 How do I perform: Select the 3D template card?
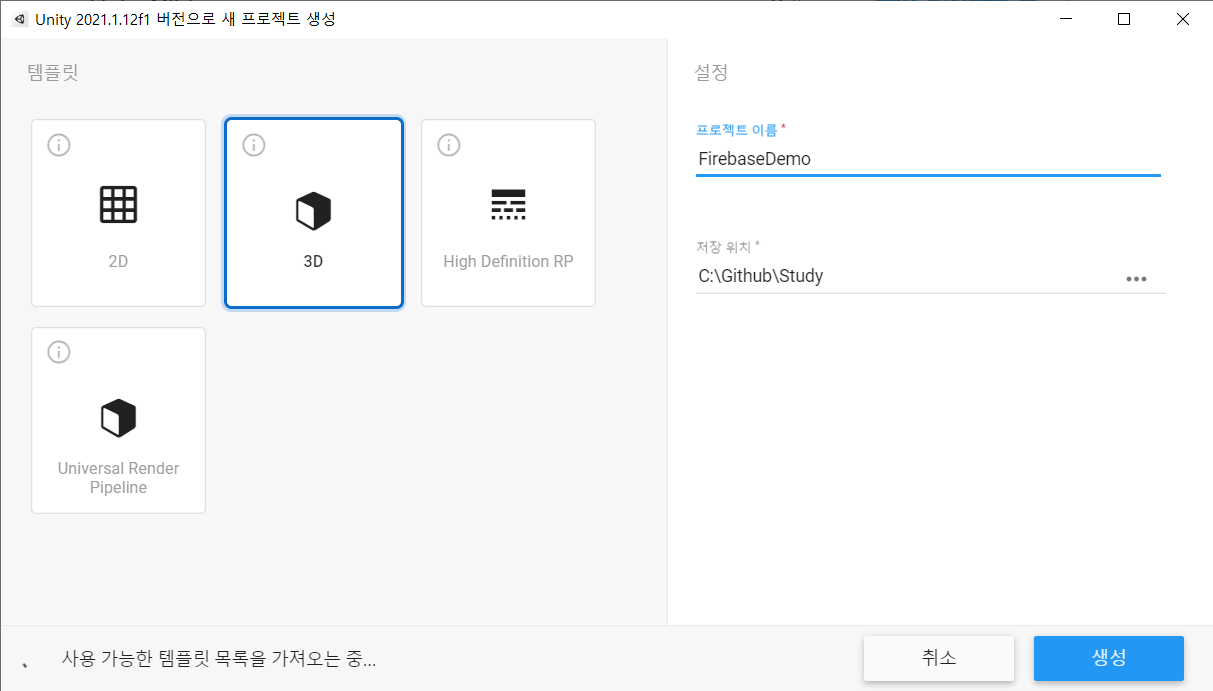(x=314, y=213)
